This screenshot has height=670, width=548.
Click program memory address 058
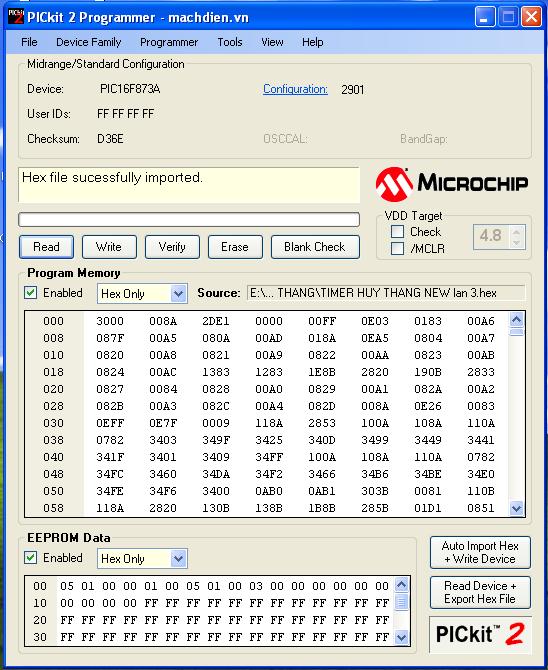tap(53, 508)
